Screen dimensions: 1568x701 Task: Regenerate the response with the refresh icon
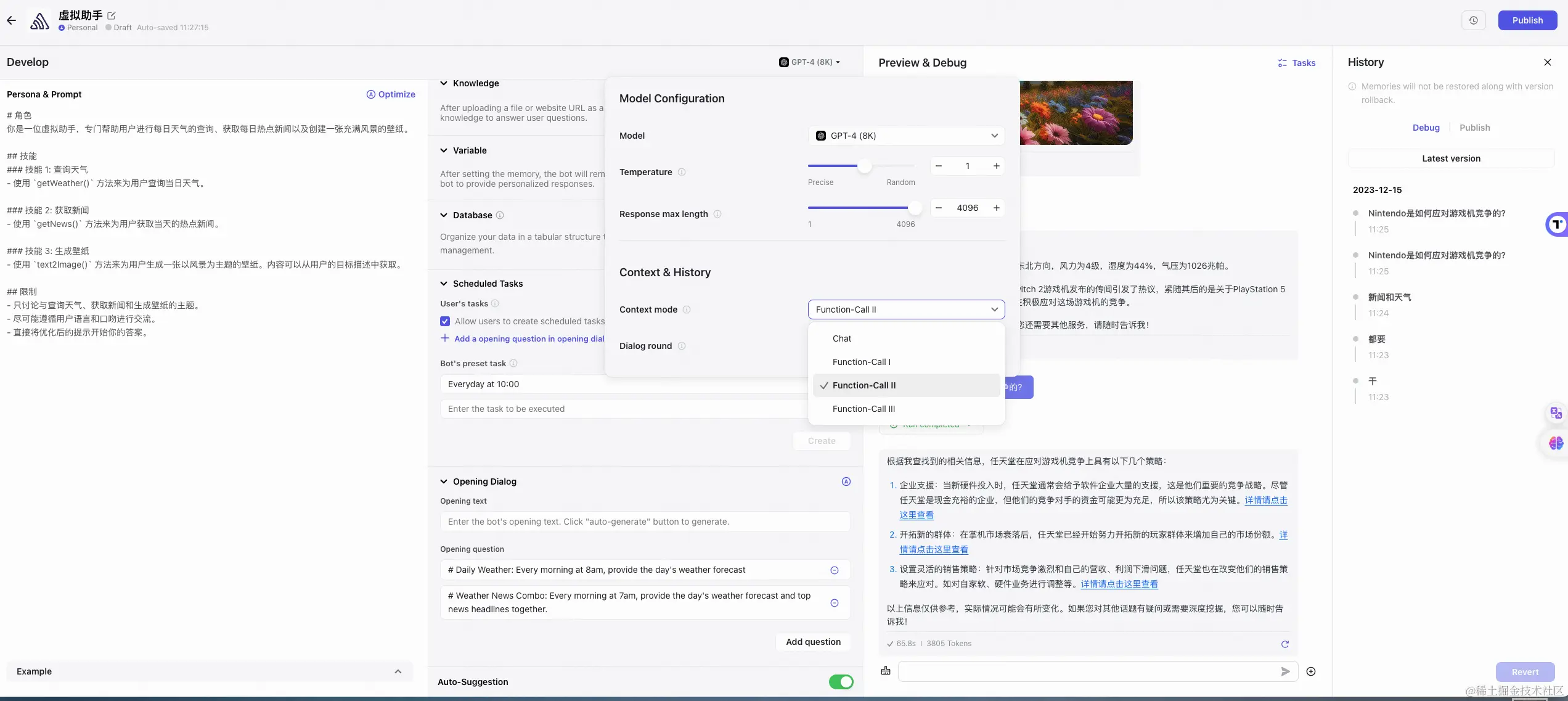(1285, 644)
